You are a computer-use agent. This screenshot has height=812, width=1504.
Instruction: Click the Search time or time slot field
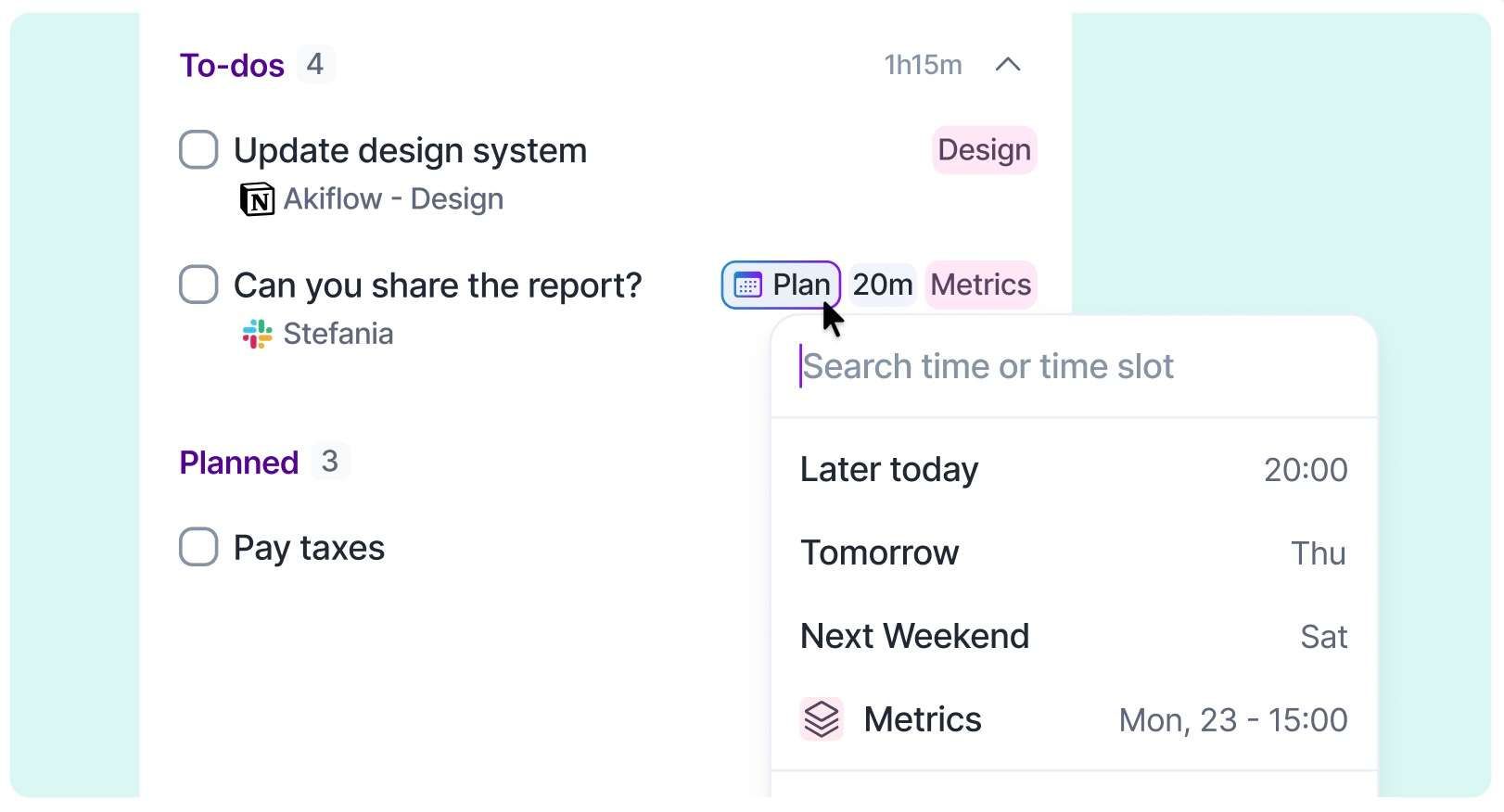point(1074,367)
